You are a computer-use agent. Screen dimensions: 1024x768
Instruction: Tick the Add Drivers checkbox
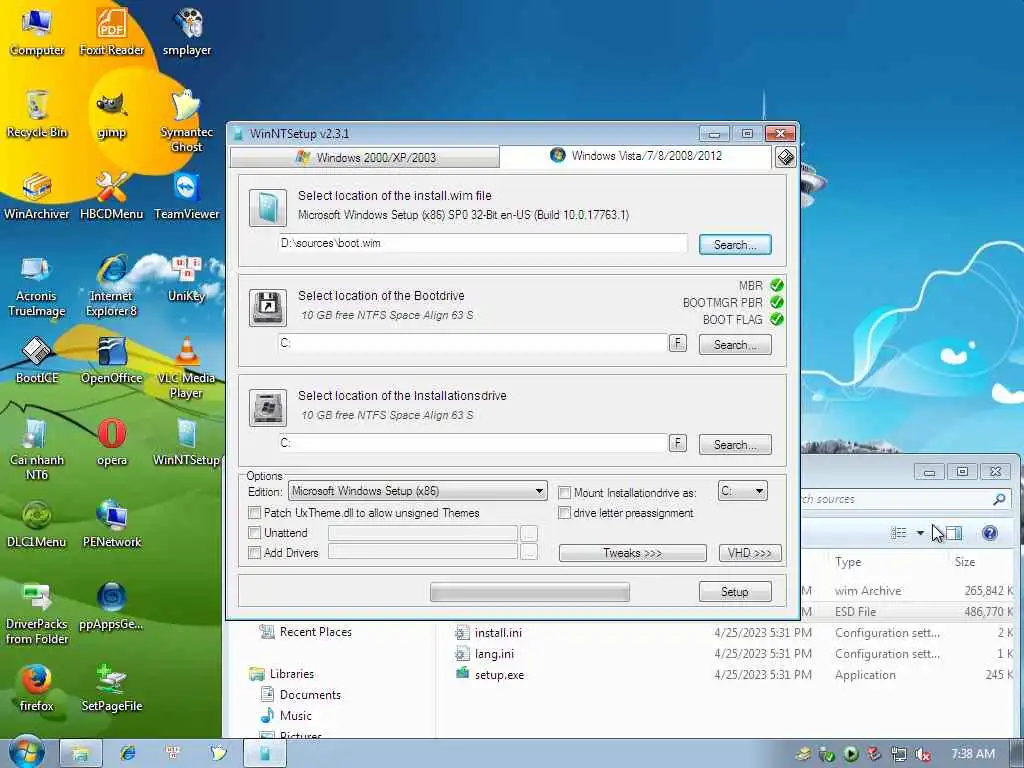tap(255, 552)
